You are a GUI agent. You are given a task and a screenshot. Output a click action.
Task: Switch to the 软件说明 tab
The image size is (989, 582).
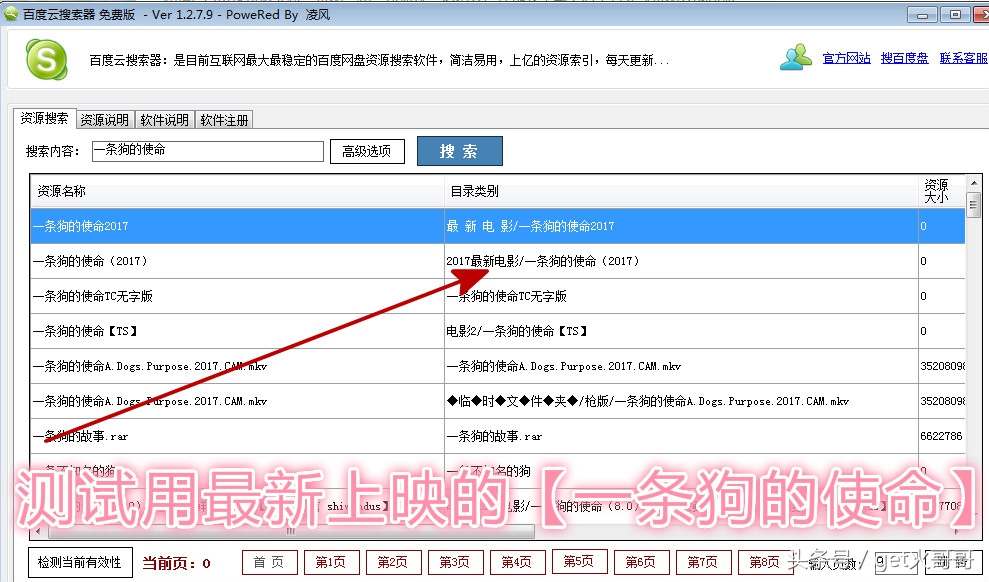165,119
